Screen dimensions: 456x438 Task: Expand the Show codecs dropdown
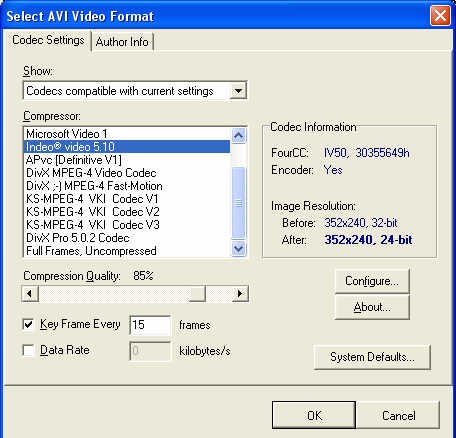238,91
